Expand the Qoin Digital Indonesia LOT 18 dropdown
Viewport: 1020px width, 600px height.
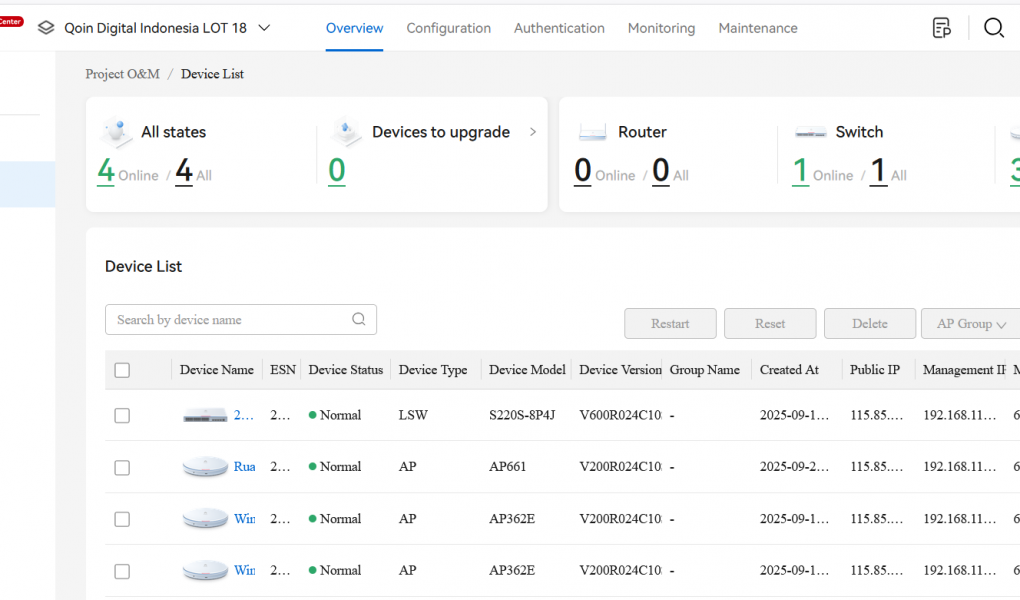coord(264,28)
